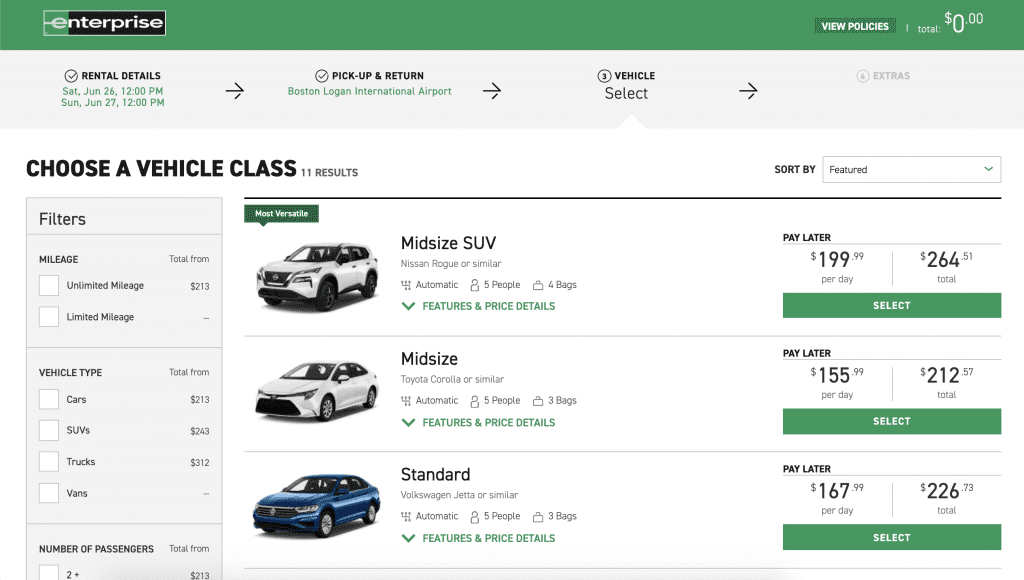Tick the Trucks vehicle type checkbox
1024x580 pixels.
click(49, 462)
